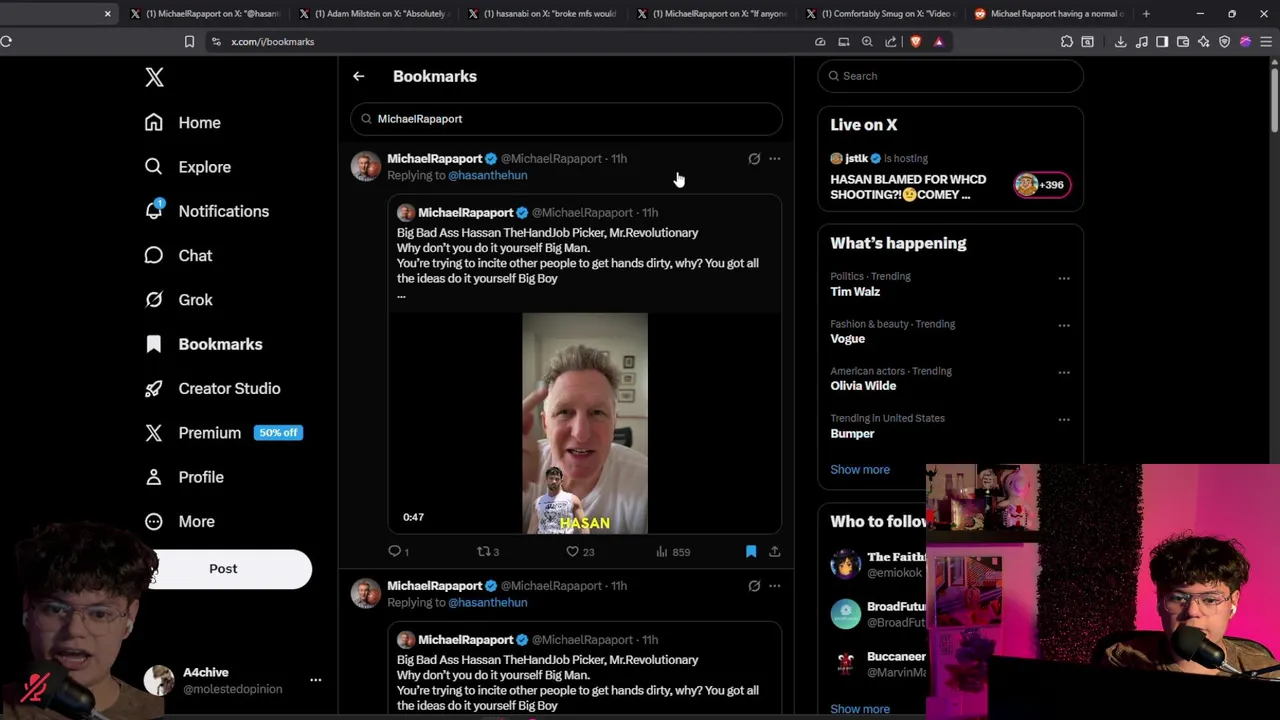Click the Premium X icon in the sidebar
This screenshot has width=1280, height=720.
(x=153, y=433)
